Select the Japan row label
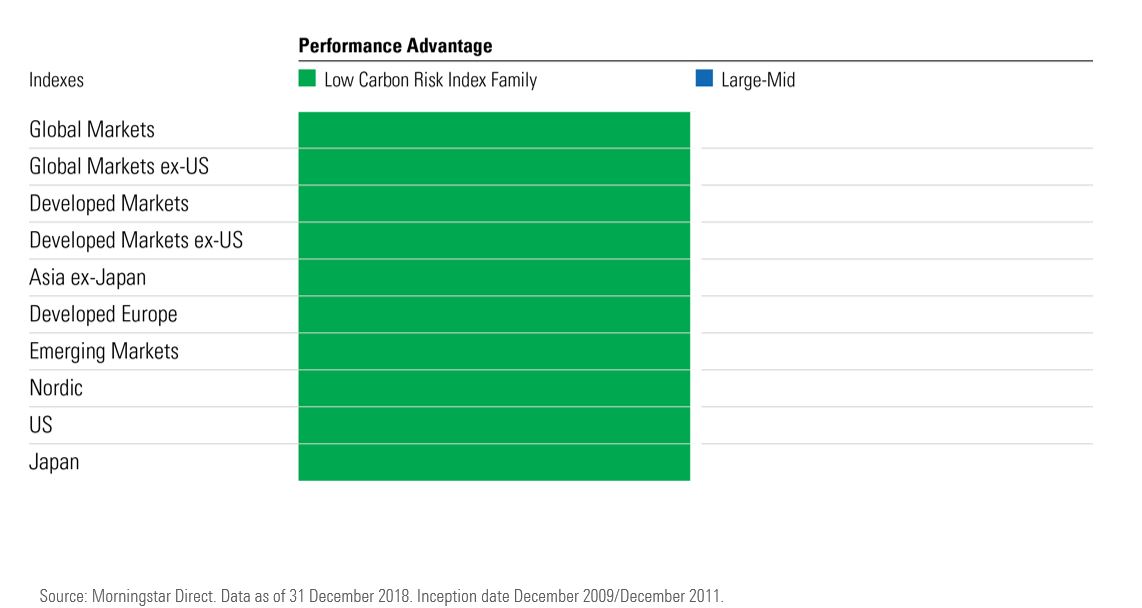Viewport: 1142px width, 608px height. point(54,463)
